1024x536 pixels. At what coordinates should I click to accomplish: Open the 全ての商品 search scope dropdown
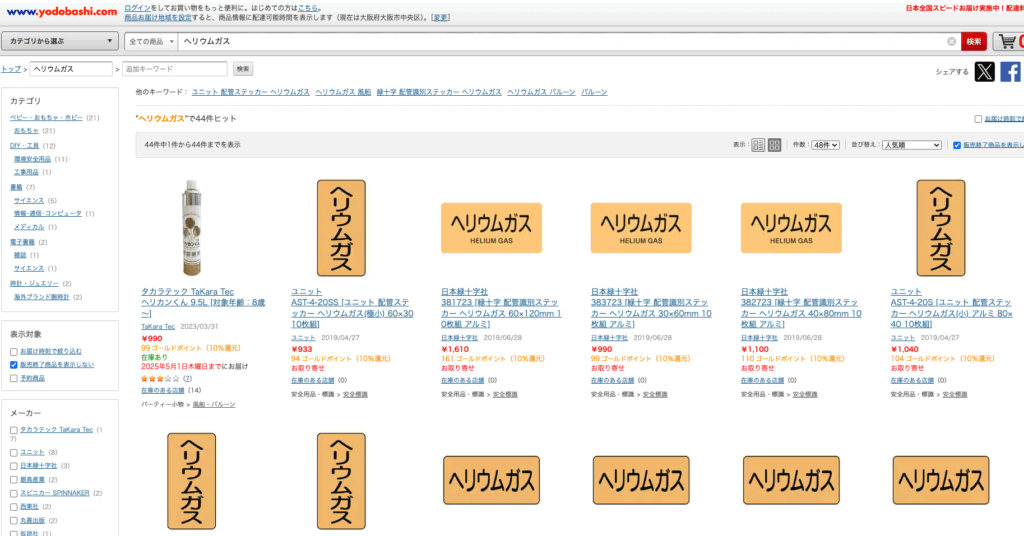click(x=152, y=41)
